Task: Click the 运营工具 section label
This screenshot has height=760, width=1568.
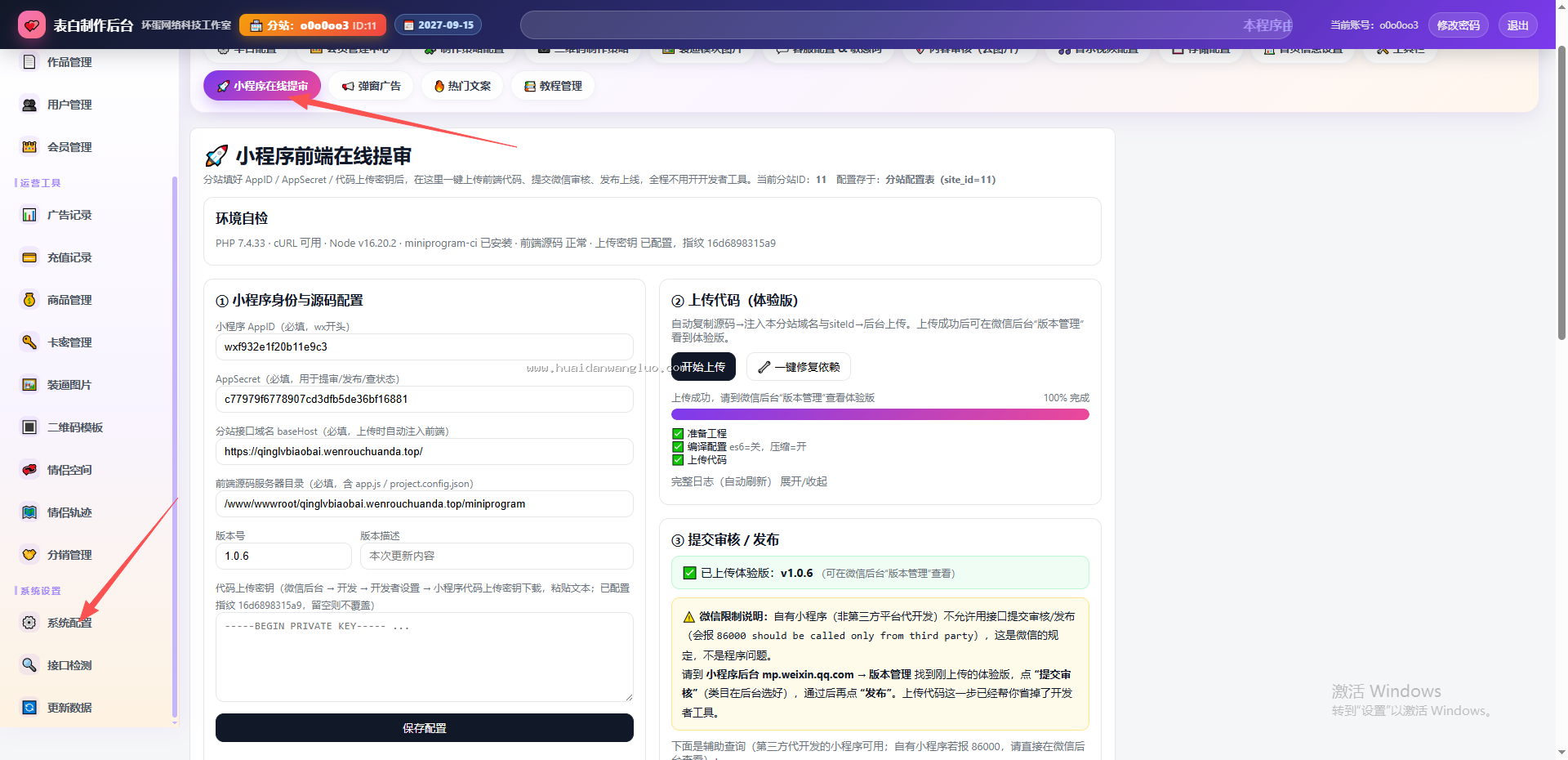Action: click(x=40, y=183)
